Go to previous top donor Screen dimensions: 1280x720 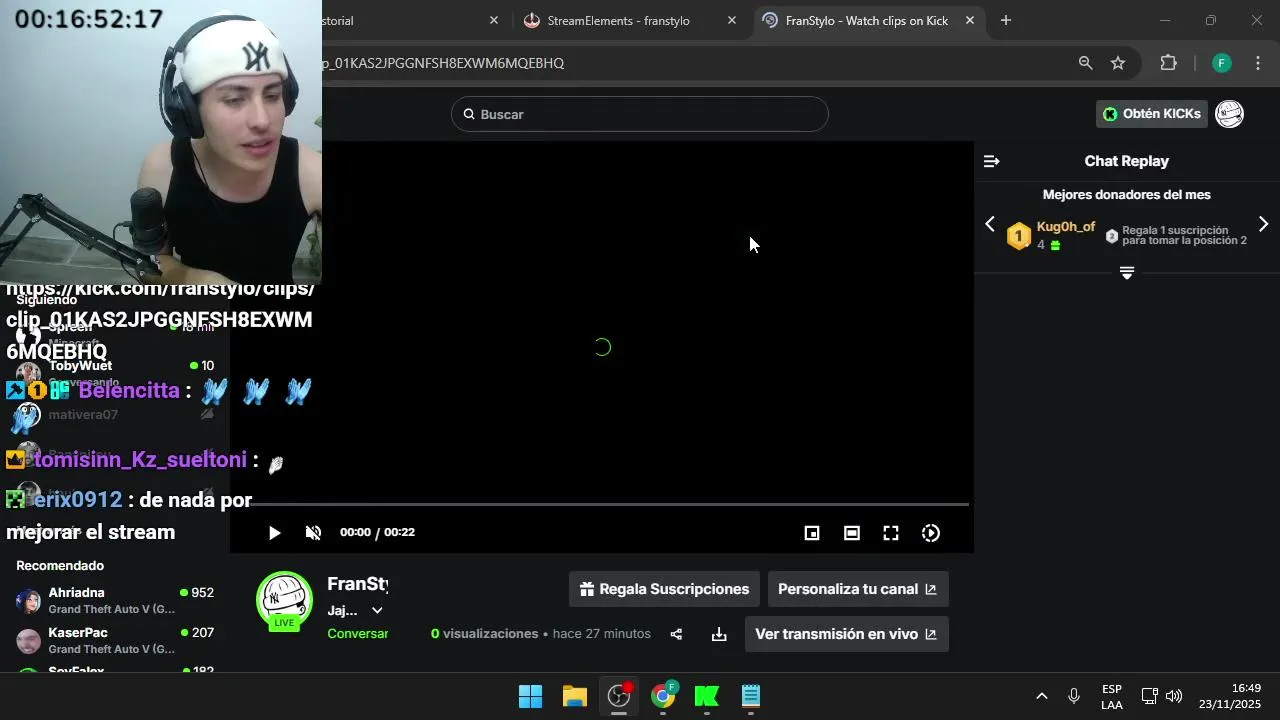click(x=990, y=224)
